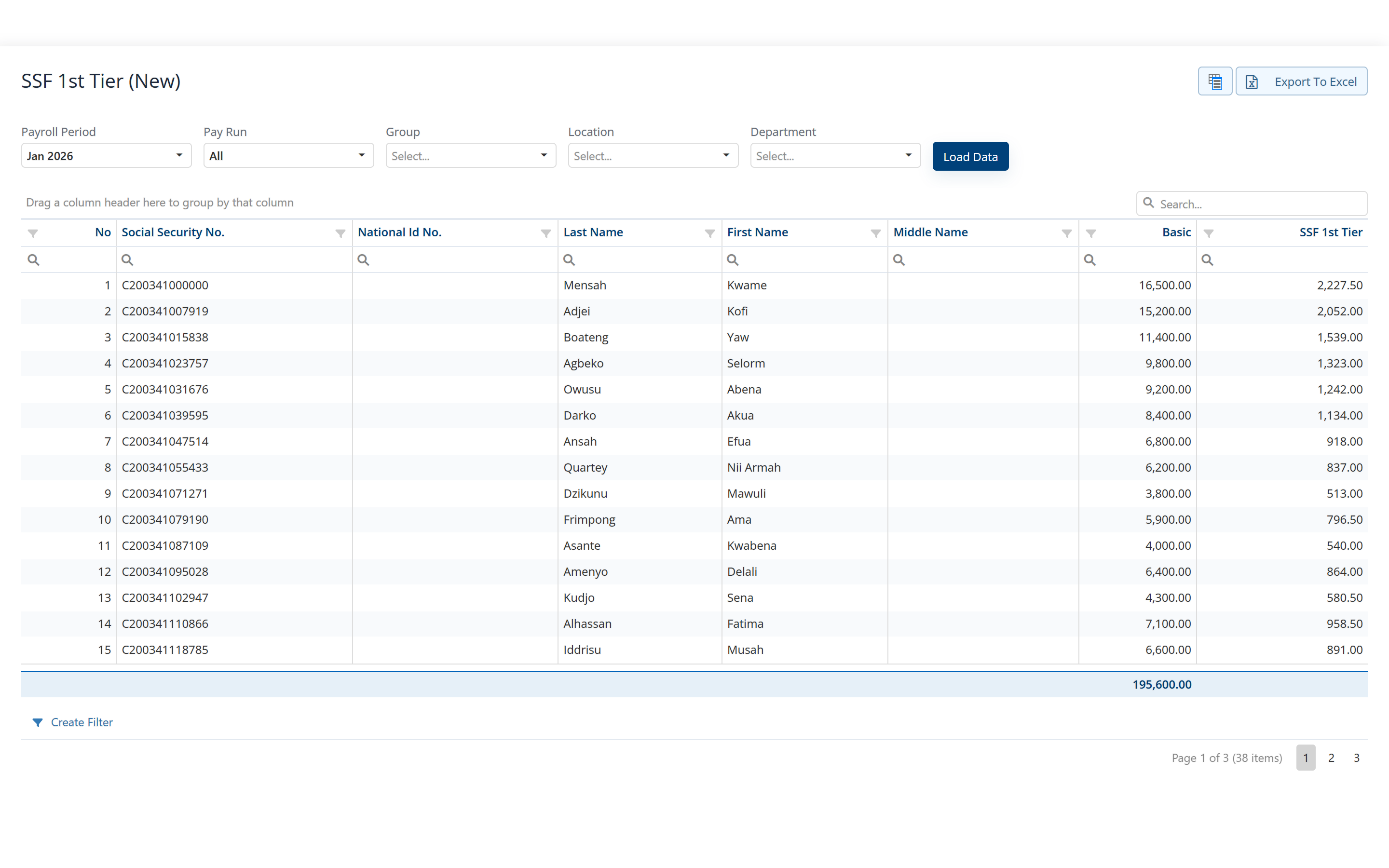Image resolution: width=1389 pixels, height=868 pixels.
Task: Click Basic value 16,500.00
Action: pos(1165,285)
